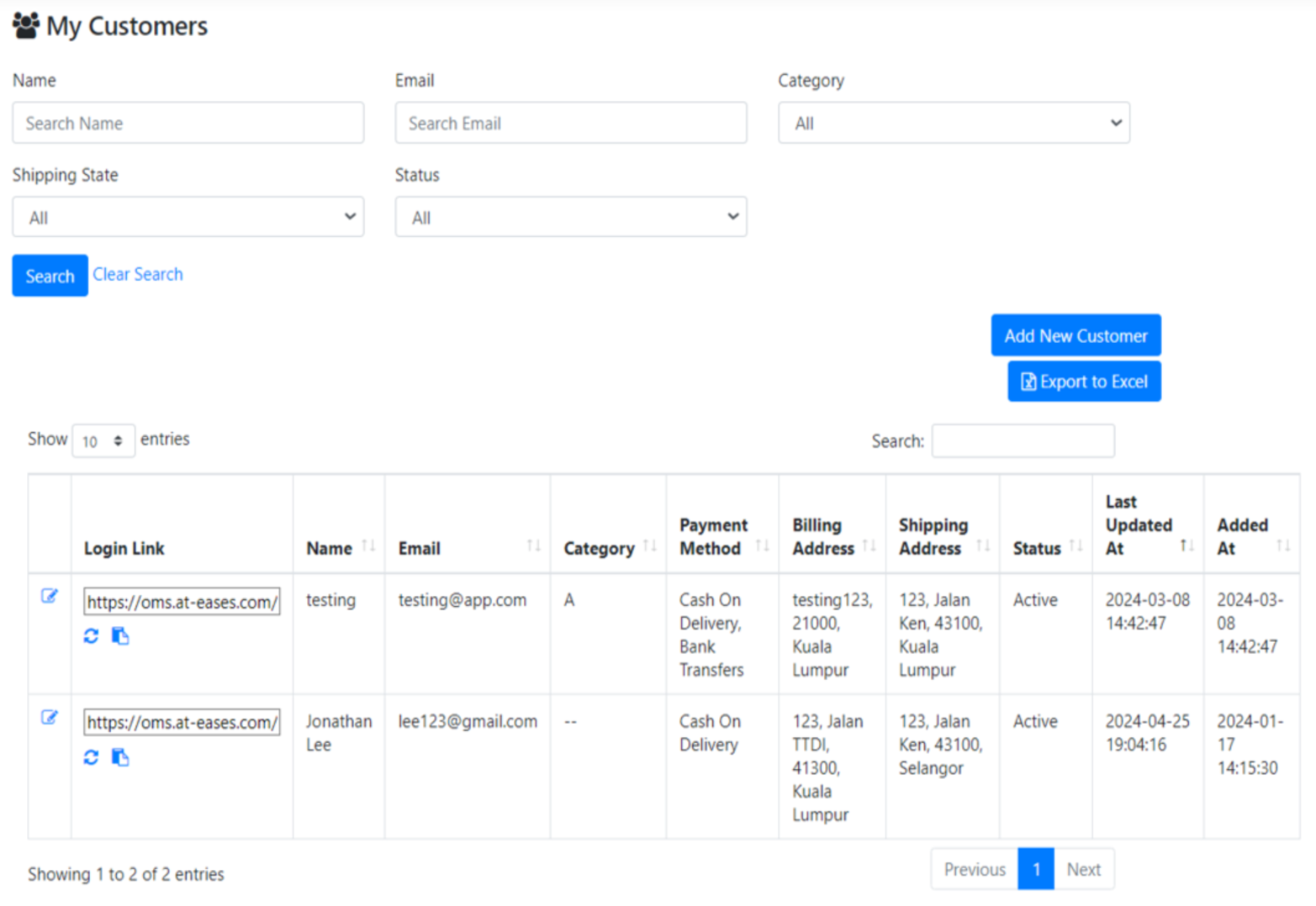Click edit icon for Jonathan Lee row
Image resolution: width=1316 pixels, height=906 pixels.
50,718
